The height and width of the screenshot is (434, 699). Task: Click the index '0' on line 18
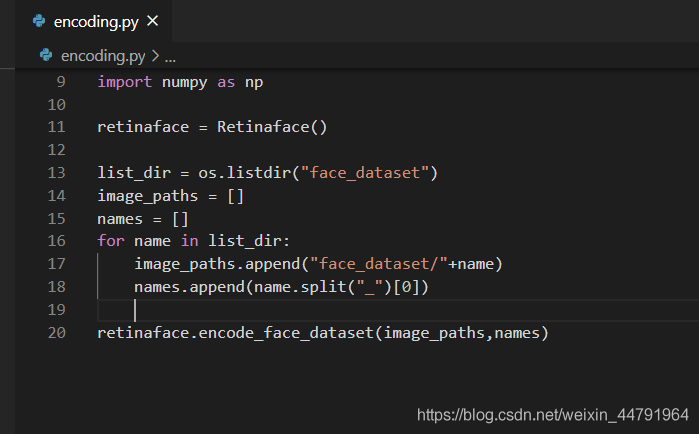coord(406,287)
